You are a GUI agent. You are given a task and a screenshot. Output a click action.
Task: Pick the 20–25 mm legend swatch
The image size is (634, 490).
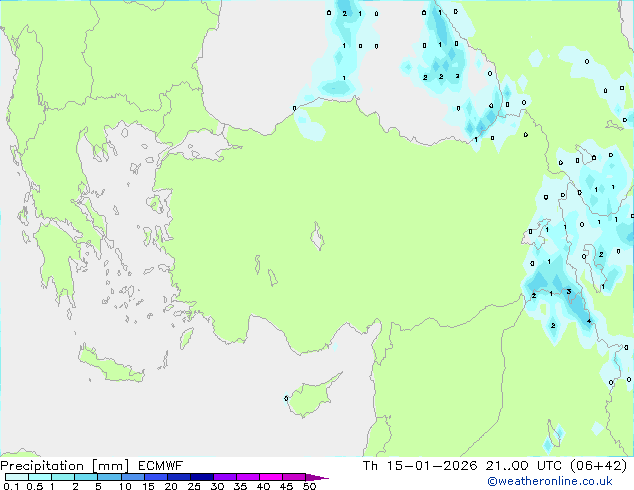[x=179, y=477]
